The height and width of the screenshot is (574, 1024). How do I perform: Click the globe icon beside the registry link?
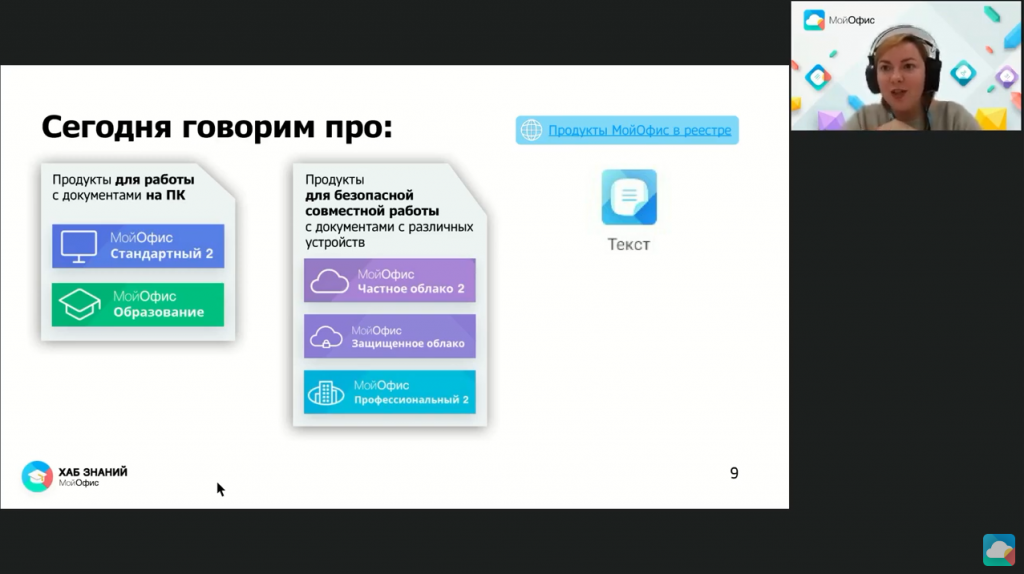(x=531, y=130)
